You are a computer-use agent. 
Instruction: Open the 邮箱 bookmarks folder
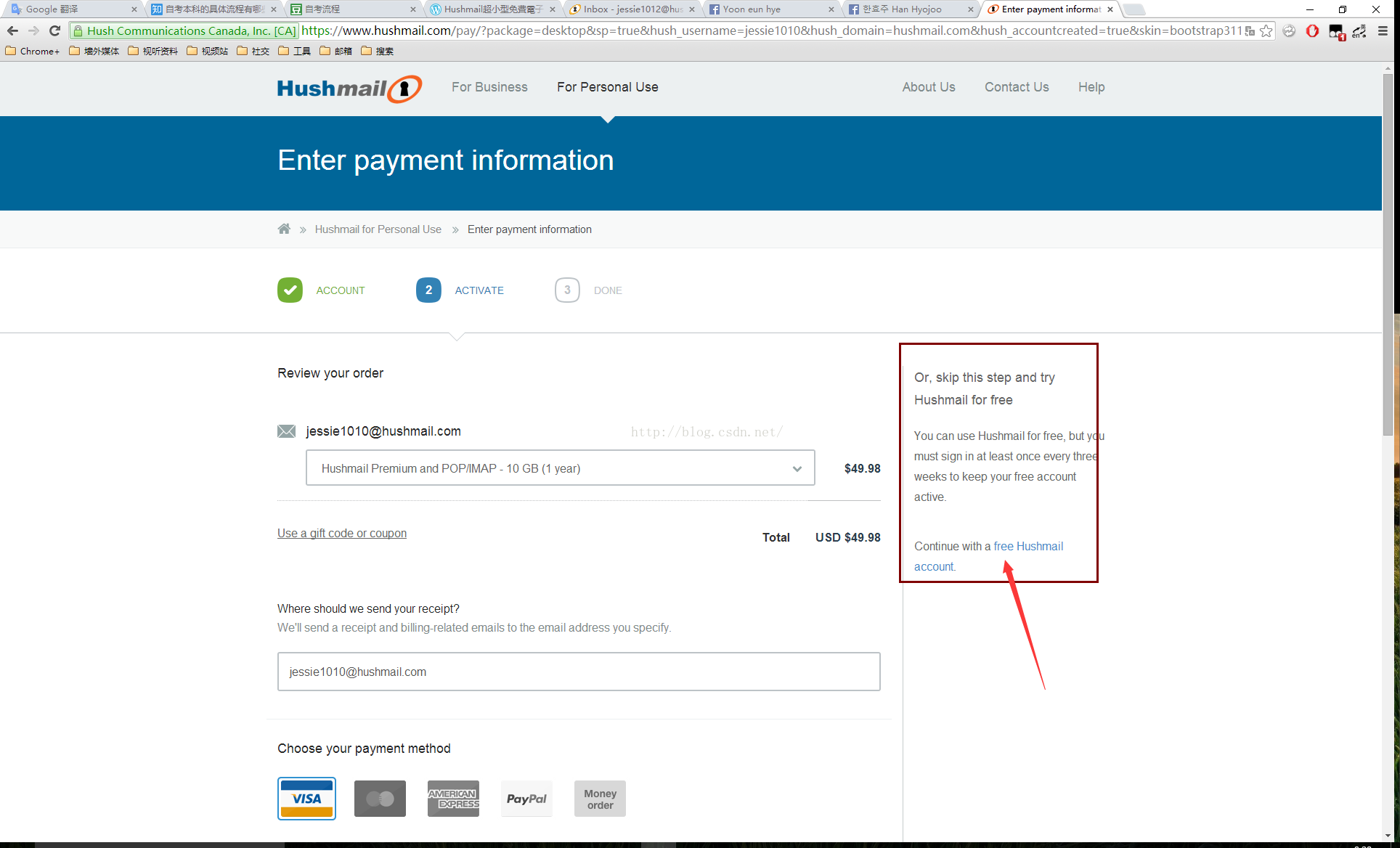point(336,51)
